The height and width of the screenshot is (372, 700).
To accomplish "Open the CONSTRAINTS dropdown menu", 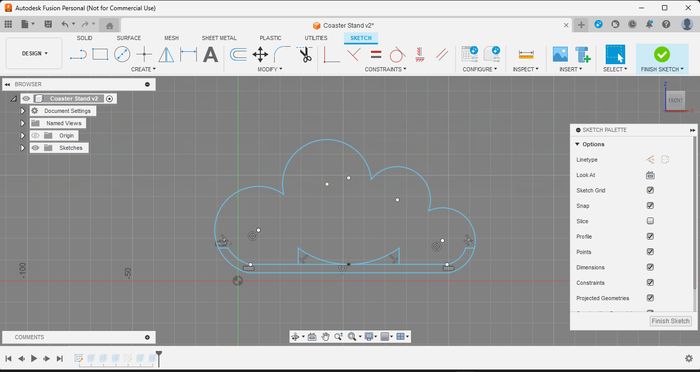I will click(385, 69).
